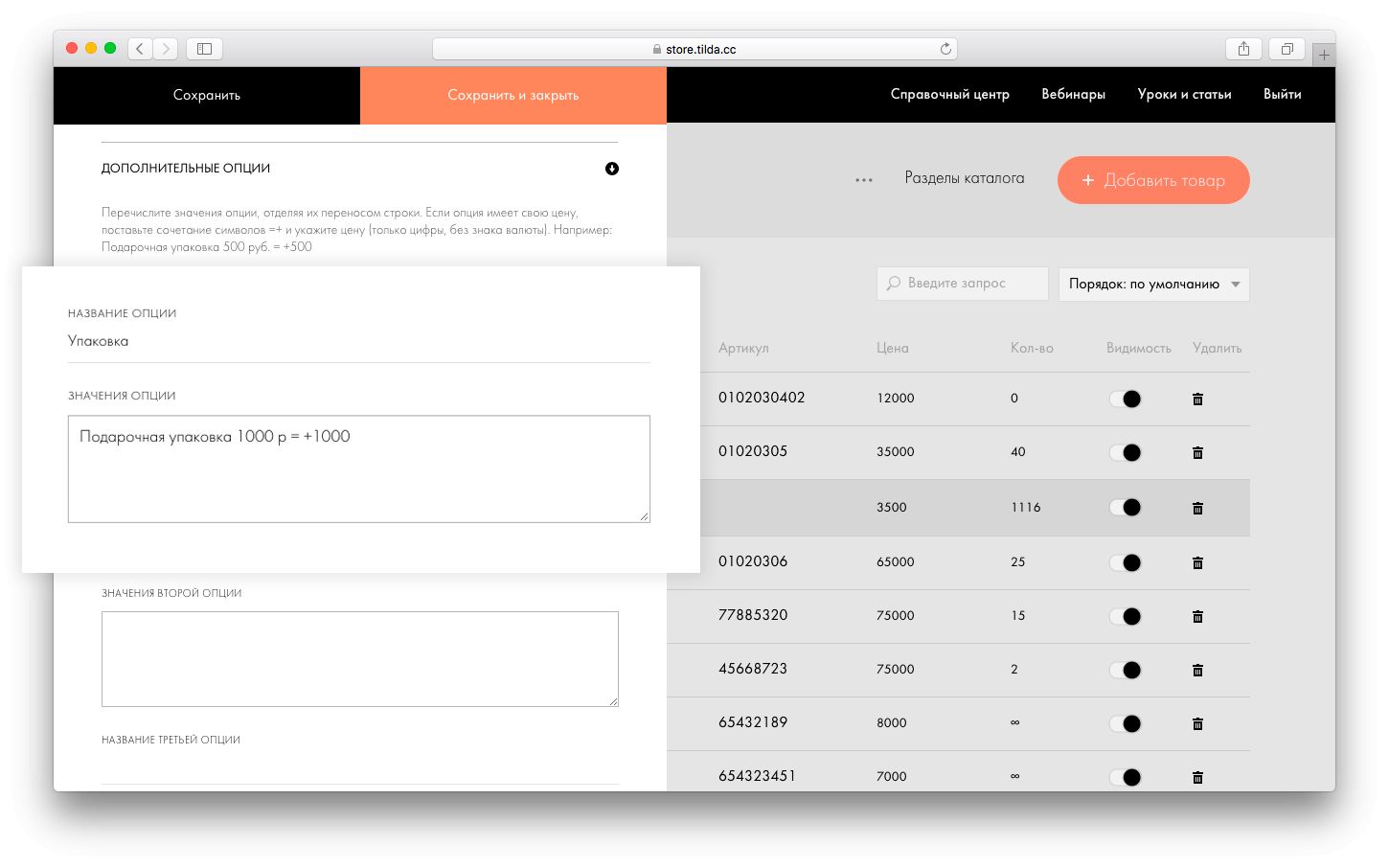Screen dimensions: 1389x868
Task: Select price cell 7000
Action: tap(892, 776)
